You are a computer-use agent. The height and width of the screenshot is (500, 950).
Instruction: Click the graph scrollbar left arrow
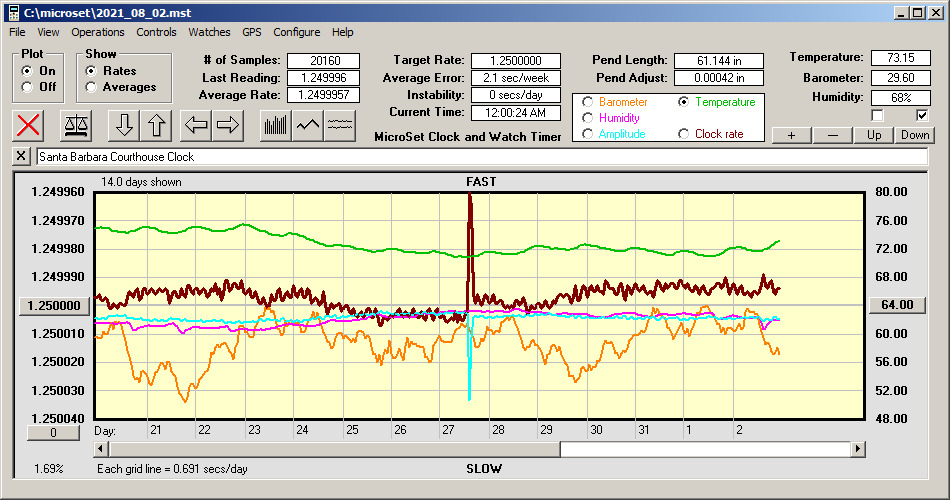point(101,449)
